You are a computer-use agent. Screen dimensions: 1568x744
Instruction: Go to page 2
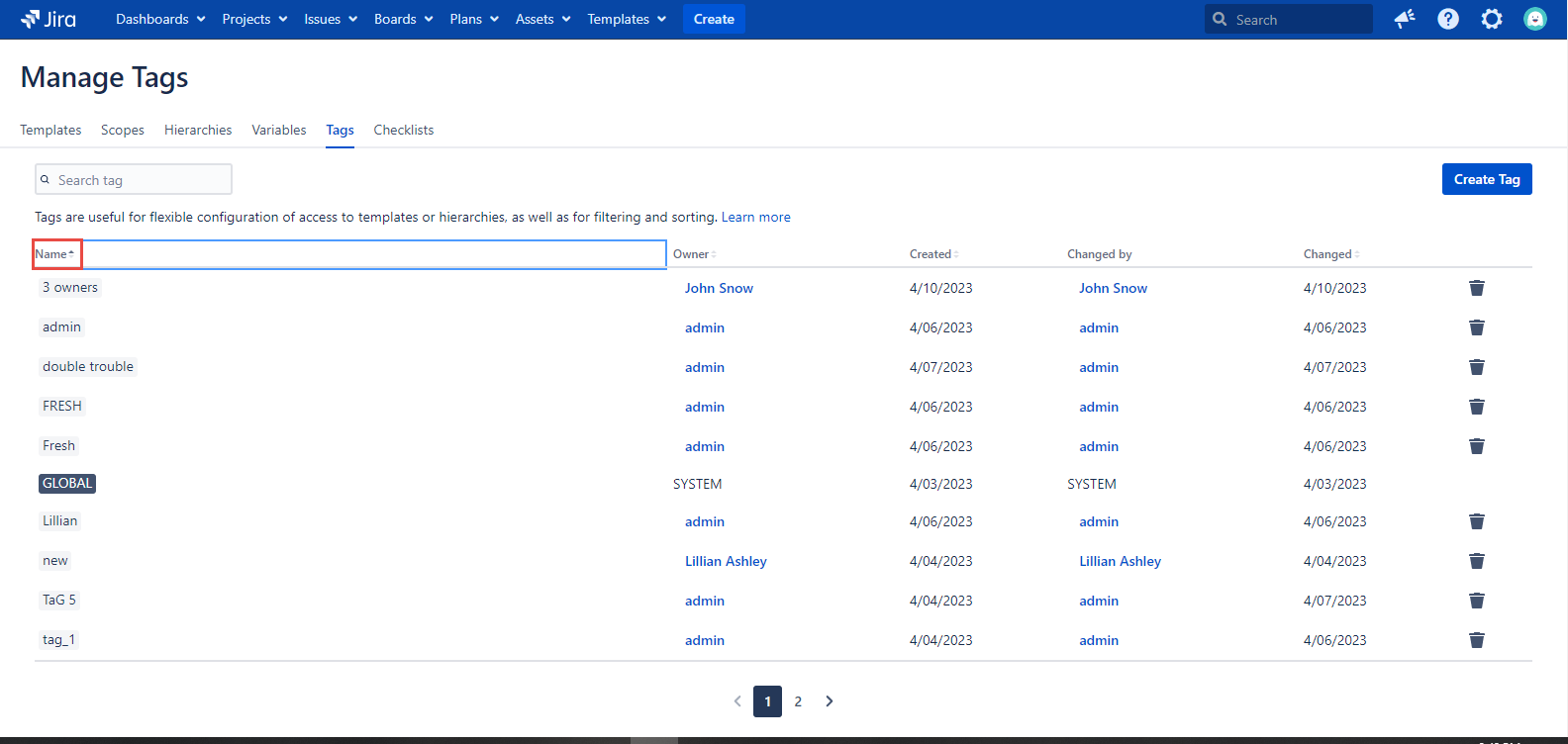(x=798, y=701)
